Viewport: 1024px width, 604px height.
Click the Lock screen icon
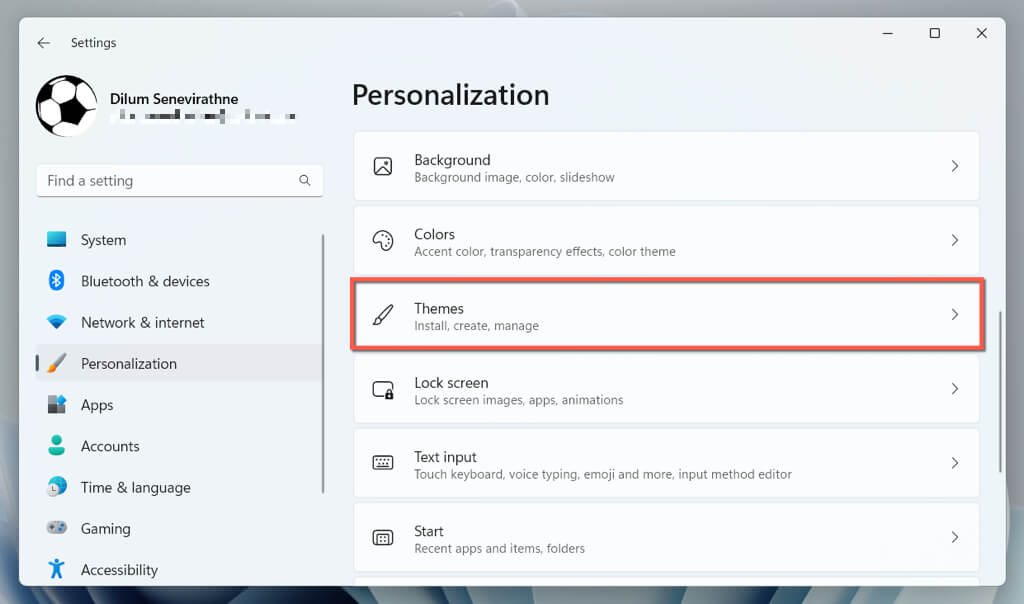click(x=383, y=390)
